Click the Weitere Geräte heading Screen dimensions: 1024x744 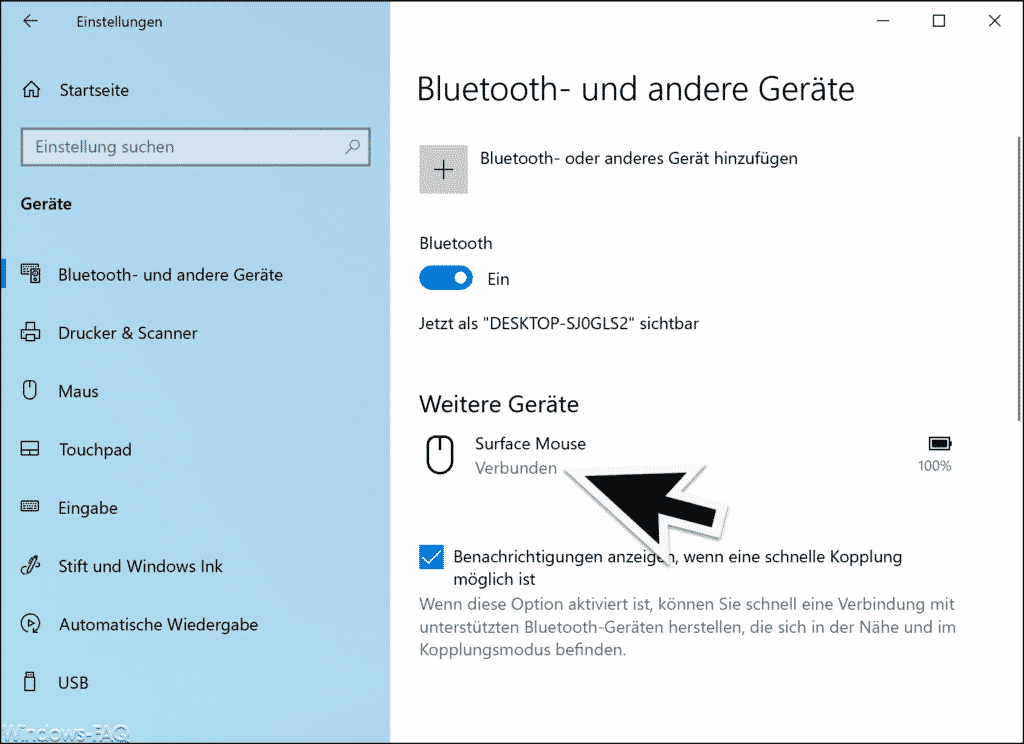click(x=499, y=404)
